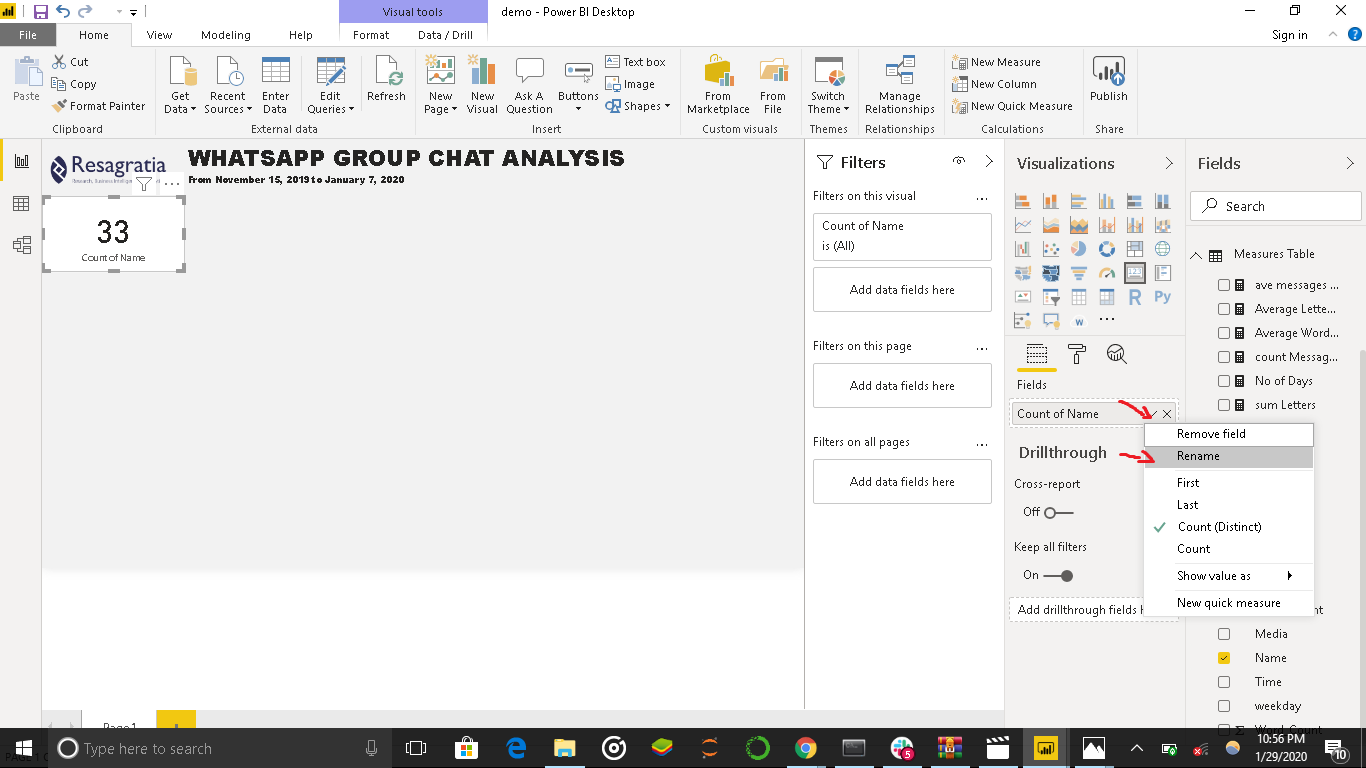
Task: Expand the Recent Sources dropdown
Action: [x=228, y=86]
